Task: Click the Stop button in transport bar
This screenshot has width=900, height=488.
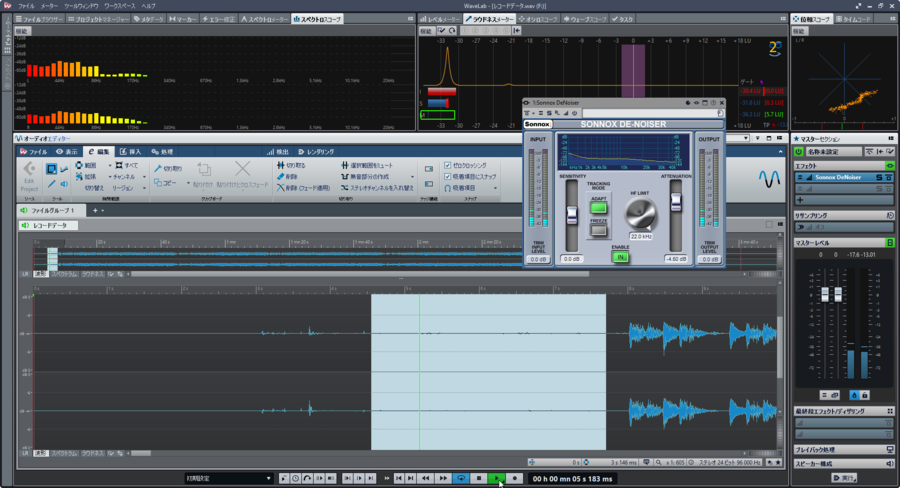Action: pos(479,478)
